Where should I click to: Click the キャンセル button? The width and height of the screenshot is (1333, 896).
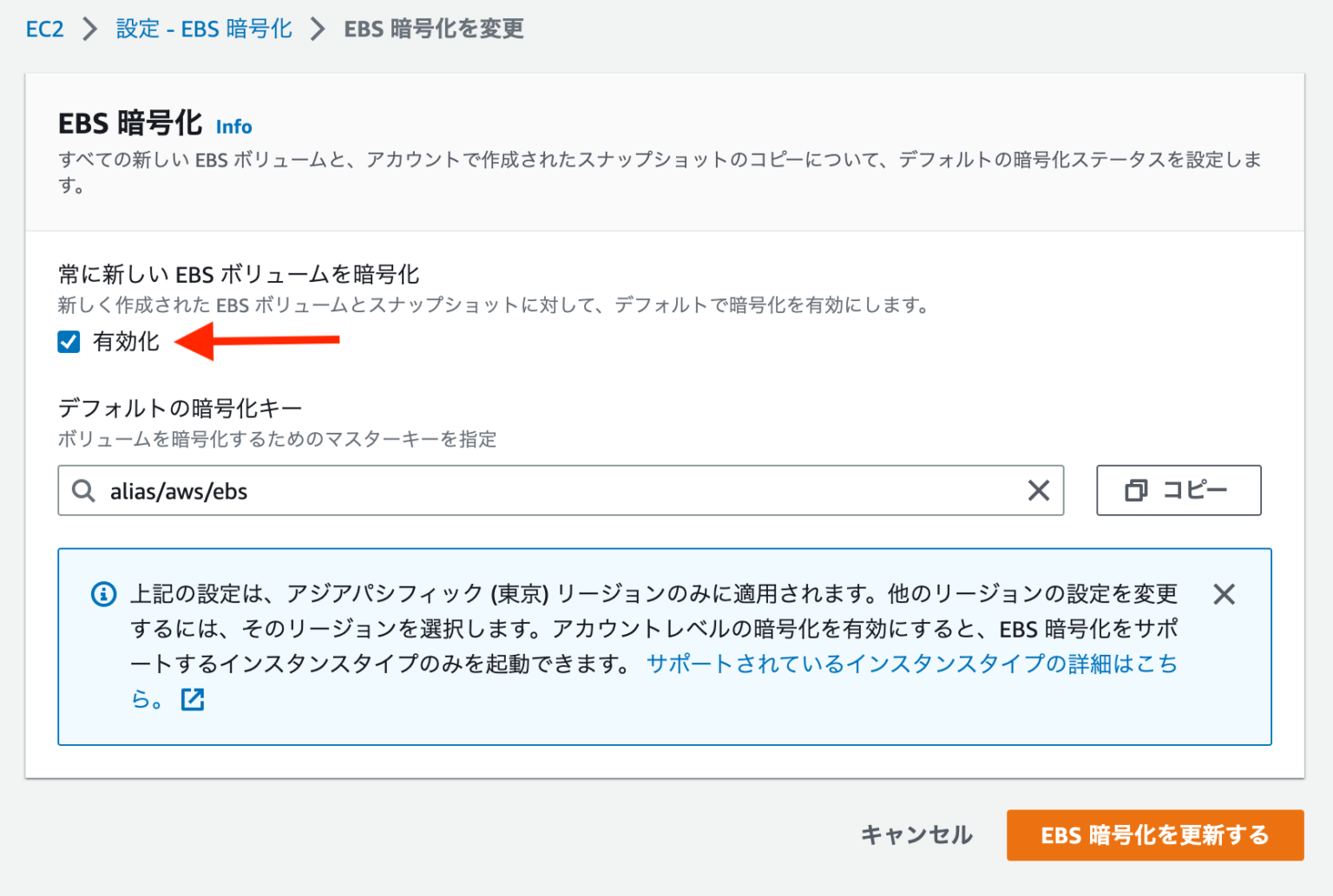[x=916, y=835]
